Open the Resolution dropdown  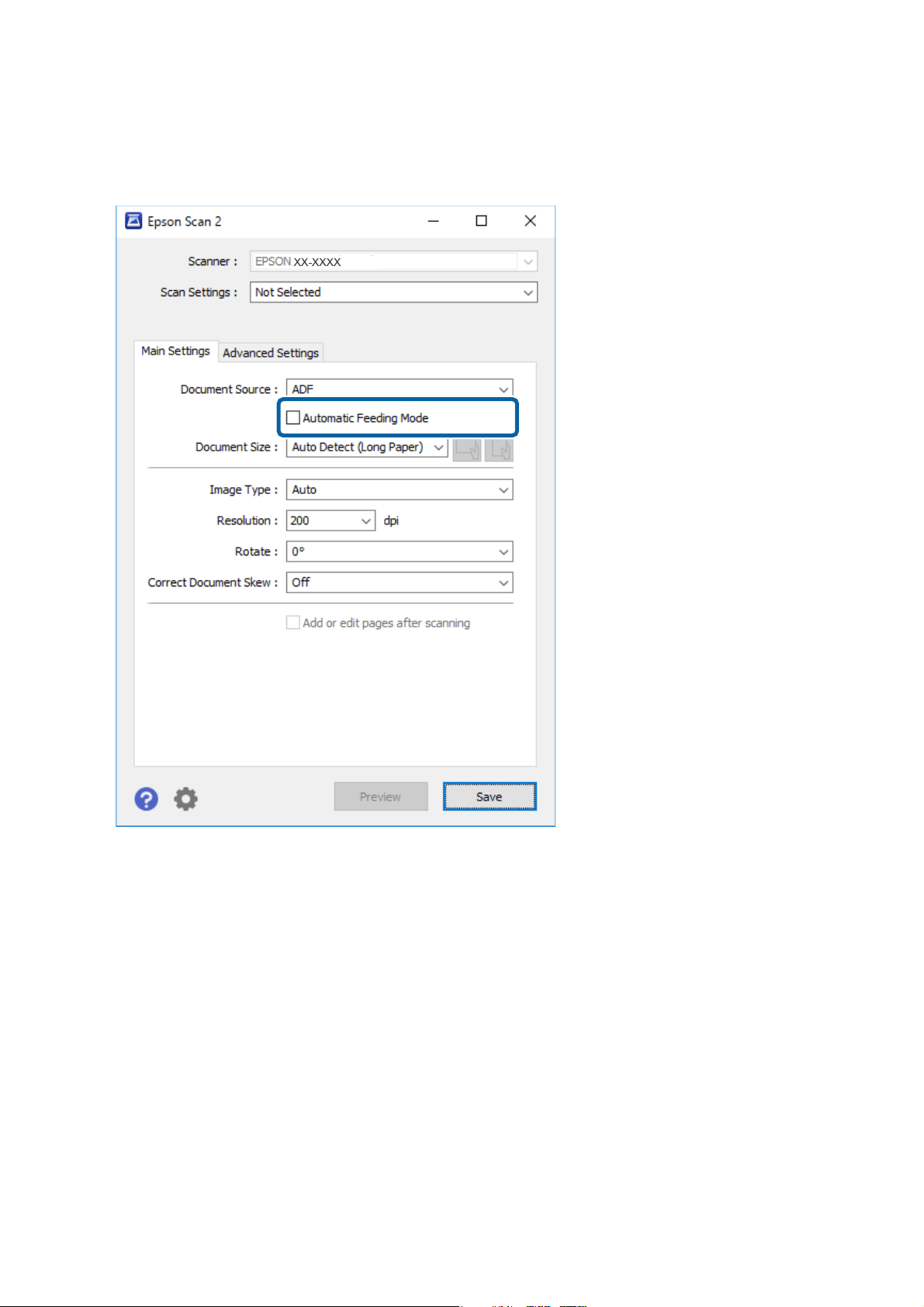(x=330, y=520)
